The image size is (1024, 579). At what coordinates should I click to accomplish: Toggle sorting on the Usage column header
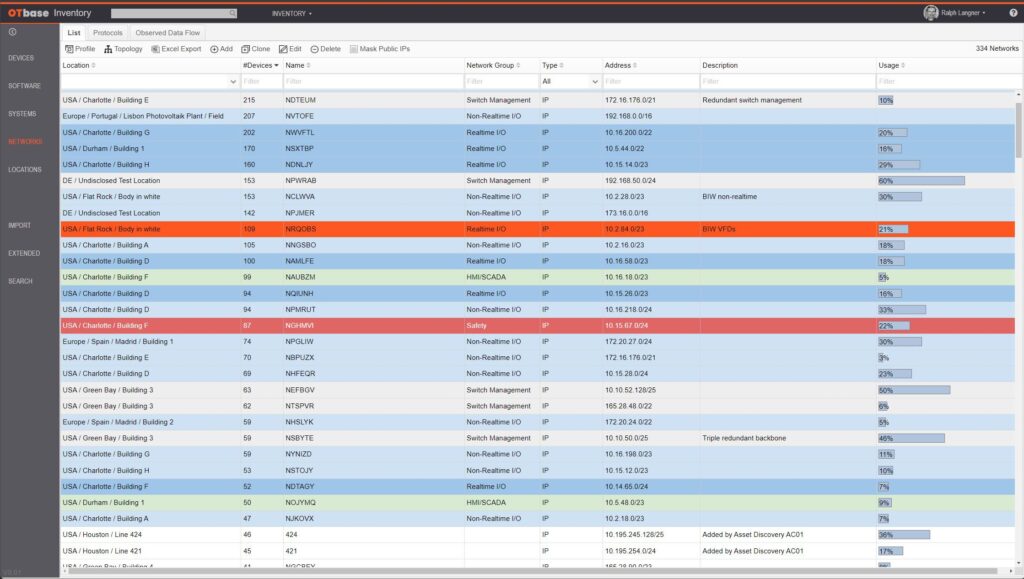(891, 65)
